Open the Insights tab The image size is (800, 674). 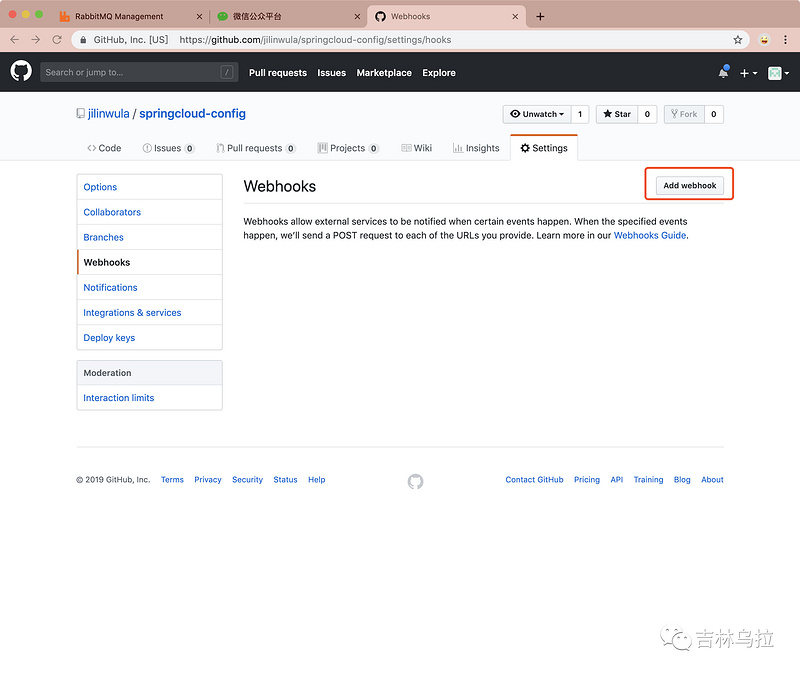(x=476, y=148)
